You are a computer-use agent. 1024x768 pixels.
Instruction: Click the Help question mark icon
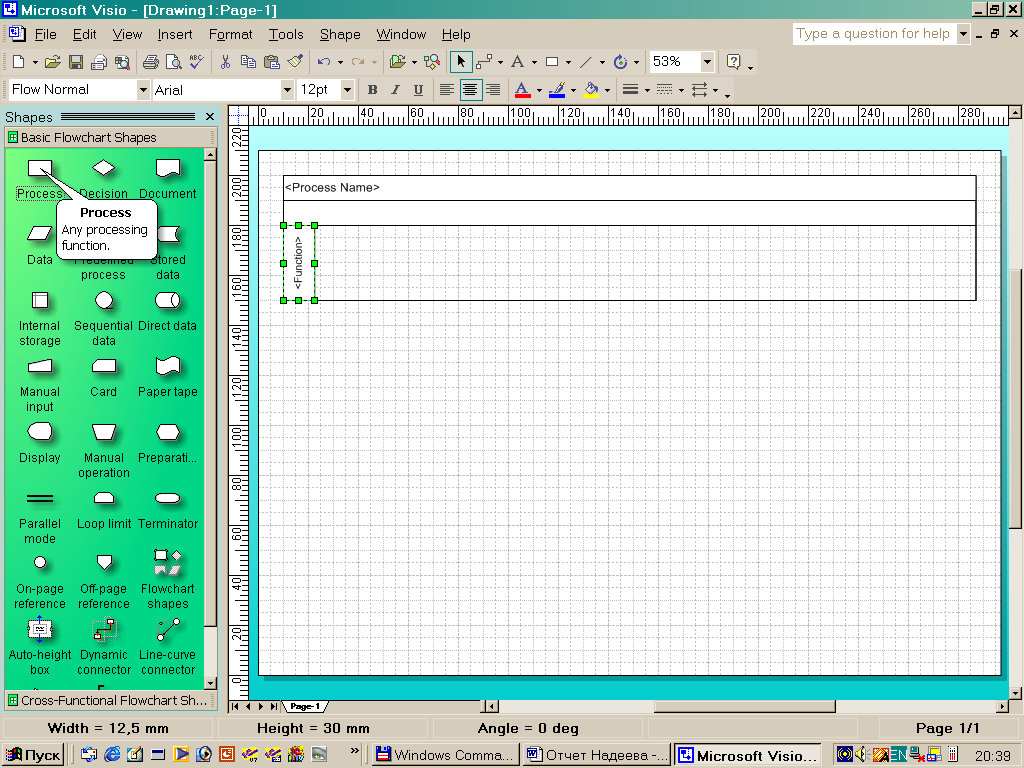pyautogui.click(x=733, y=61)
